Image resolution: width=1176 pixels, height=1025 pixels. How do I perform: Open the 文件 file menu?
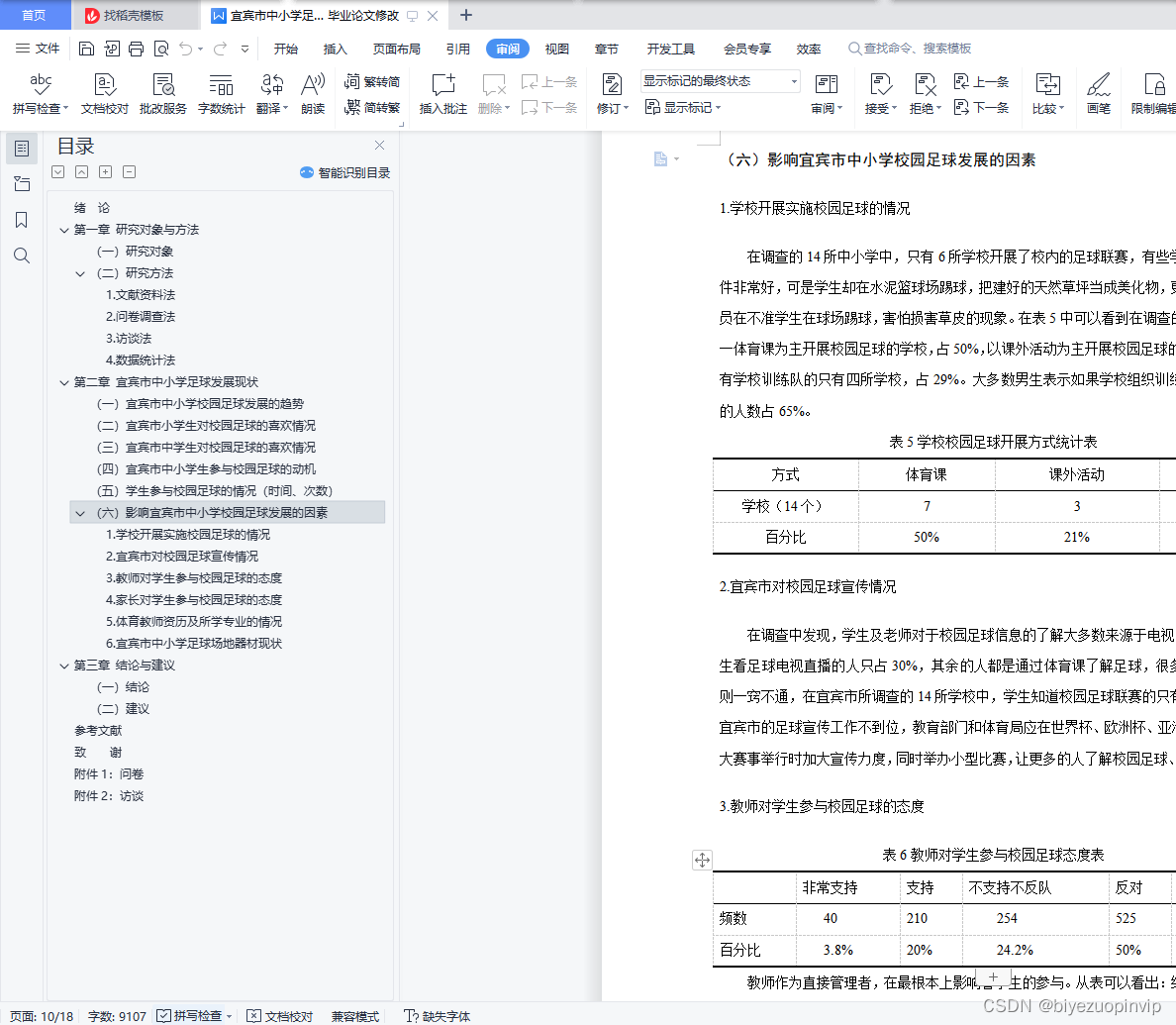click(x=38, y=49)
